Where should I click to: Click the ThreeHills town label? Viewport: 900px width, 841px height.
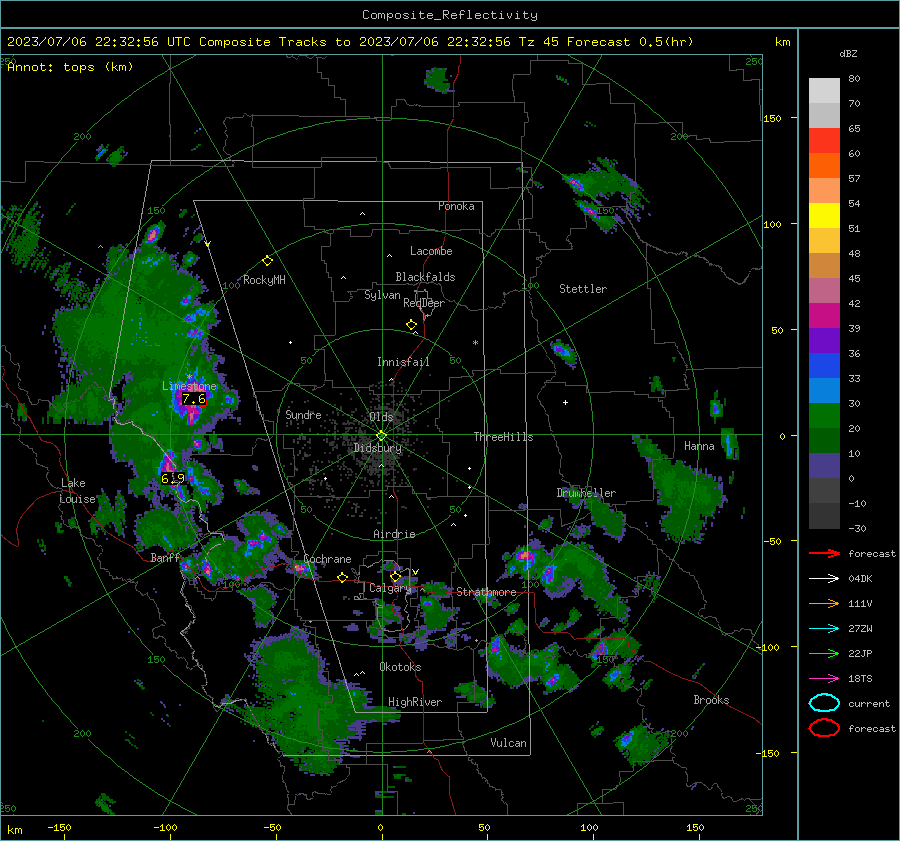point(503,437)
